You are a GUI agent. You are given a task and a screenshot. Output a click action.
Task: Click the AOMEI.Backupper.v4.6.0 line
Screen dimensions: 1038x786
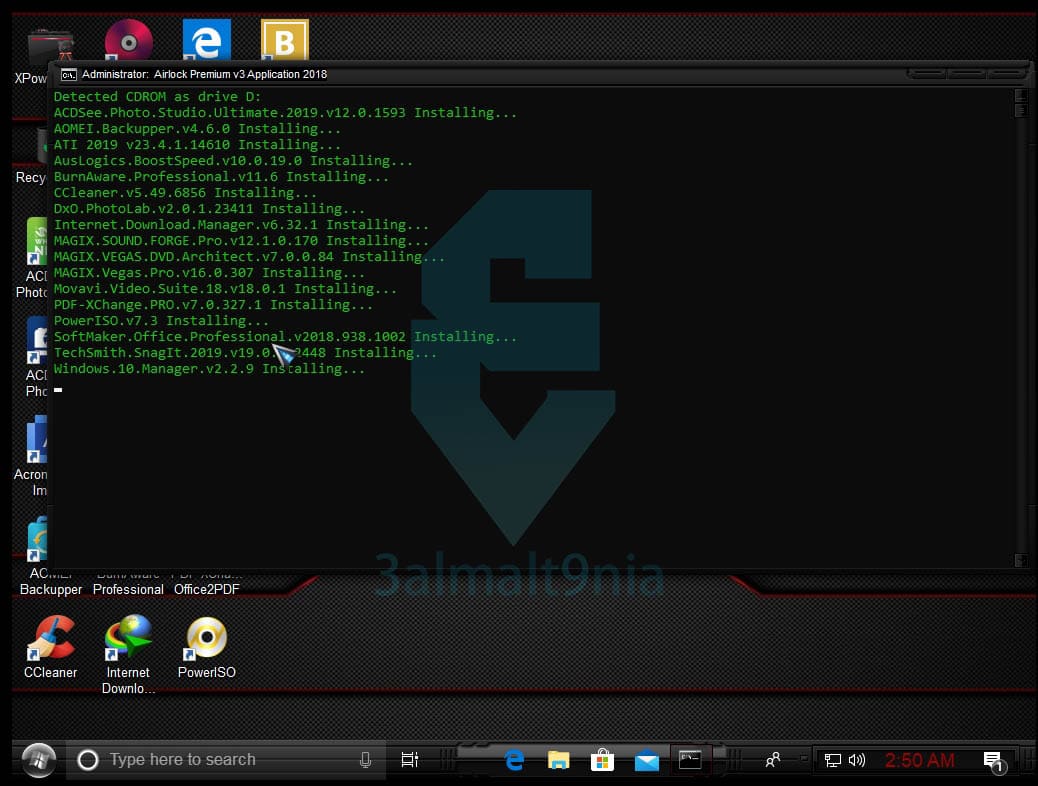pyautogui.click(x=197, y=128)
